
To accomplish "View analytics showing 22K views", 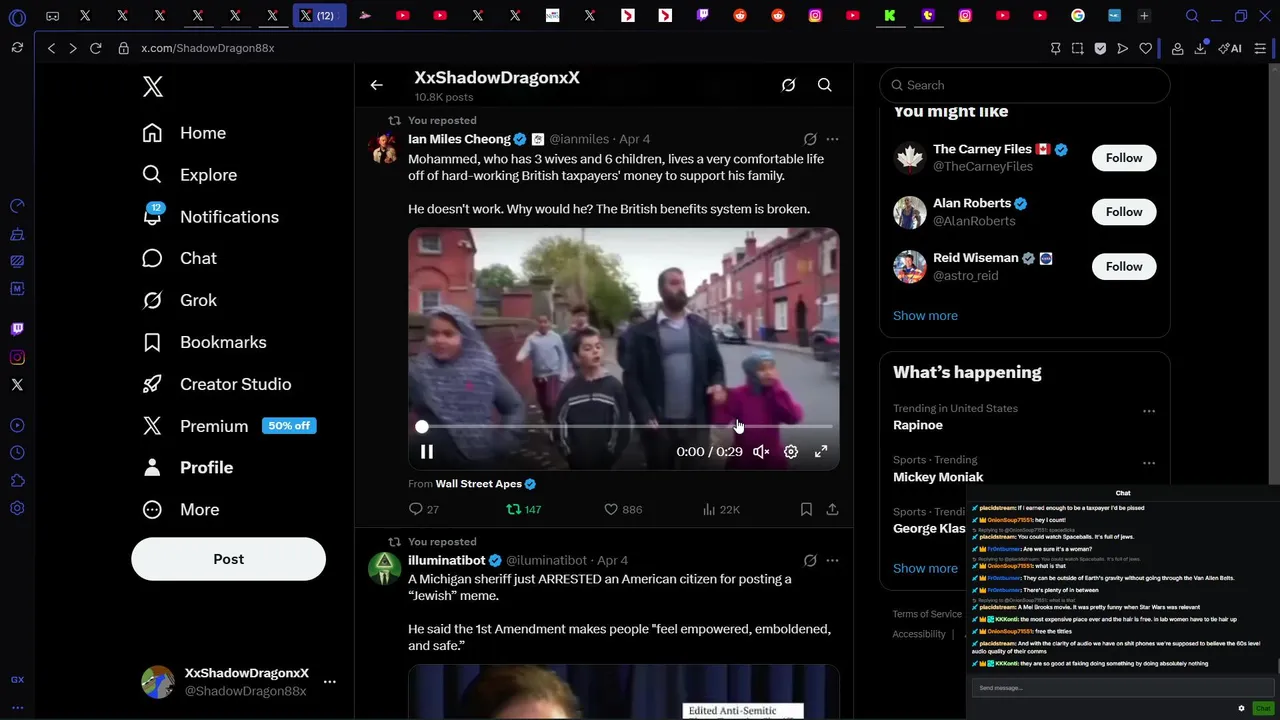I will click(721, 509).
